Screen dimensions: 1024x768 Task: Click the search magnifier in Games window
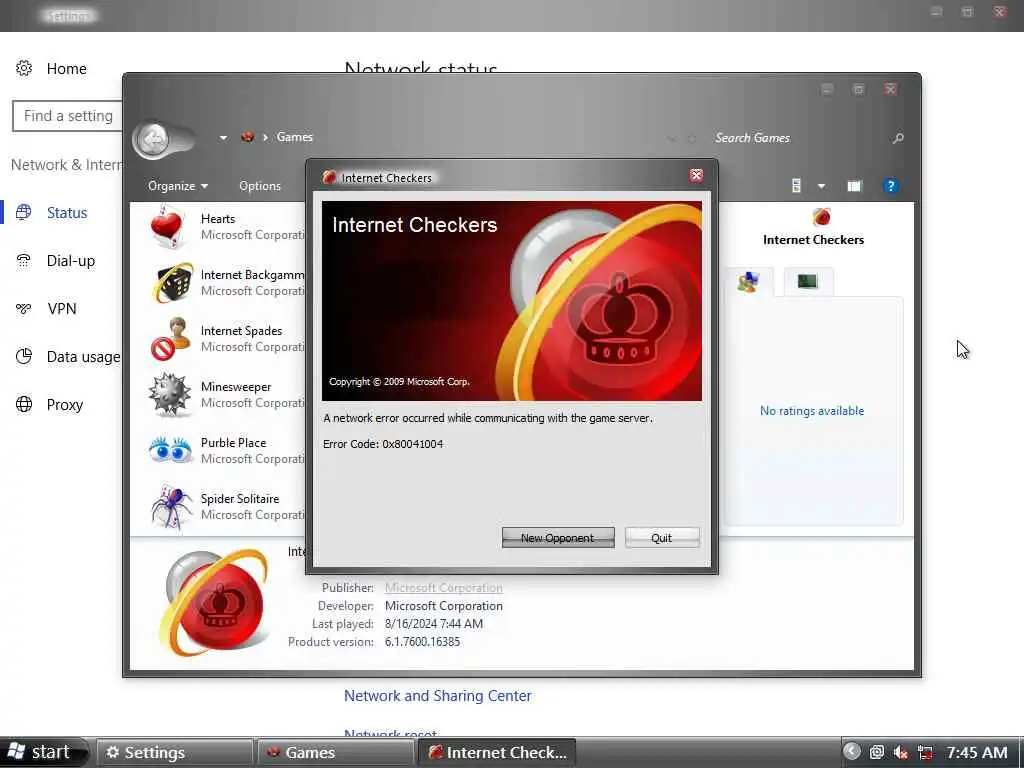pos(898,138)
